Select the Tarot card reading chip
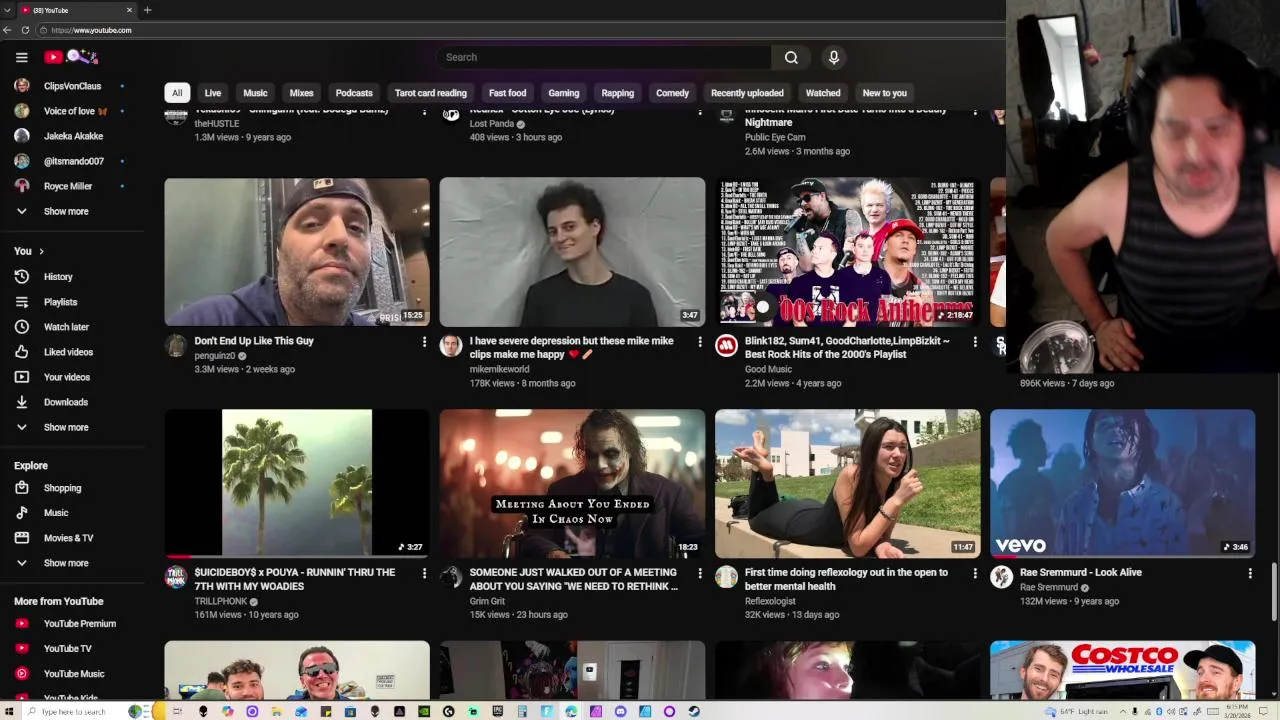Image resolution: width=1280 pixels, height=720 pixels. pyautogui.click(x=430, y=93)
